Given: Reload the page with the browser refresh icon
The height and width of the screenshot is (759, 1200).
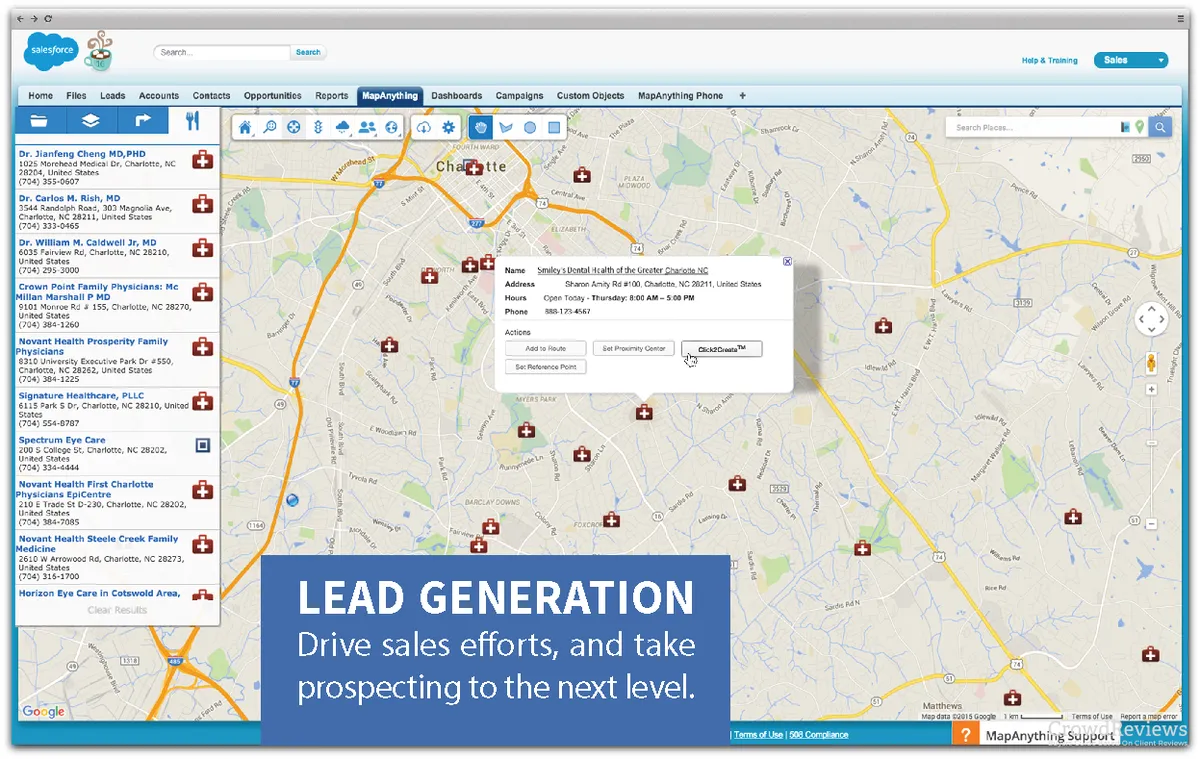Looking at the screenshot, I should pos(49,18).
